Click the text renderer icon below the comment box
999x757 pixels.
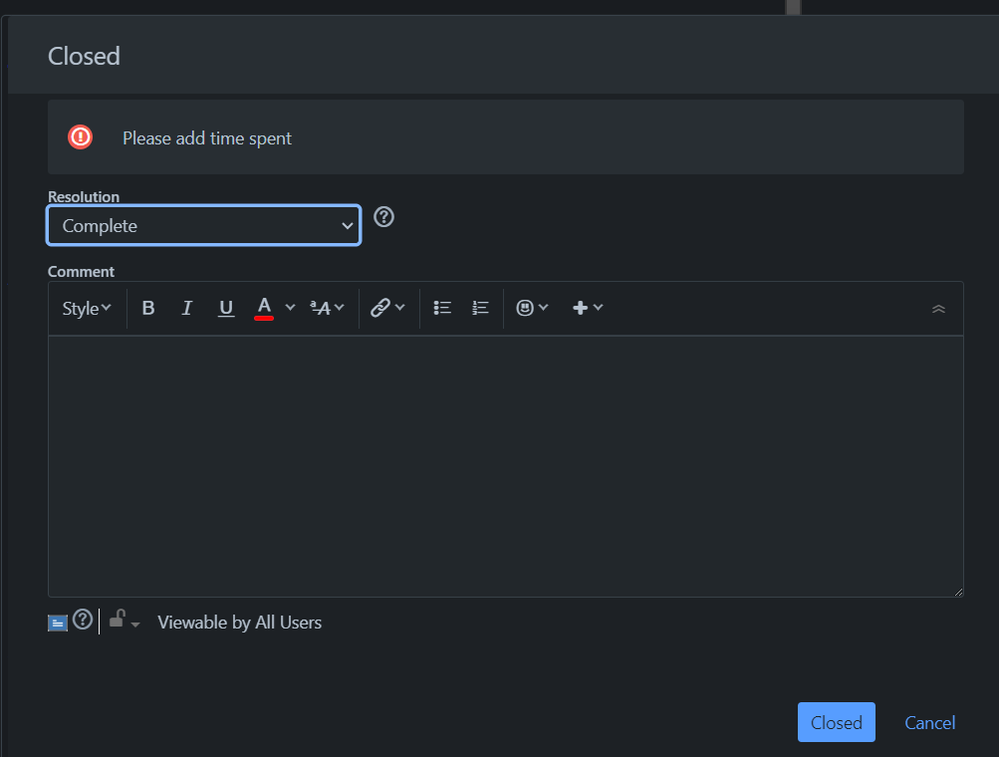[x=57, y=622]
